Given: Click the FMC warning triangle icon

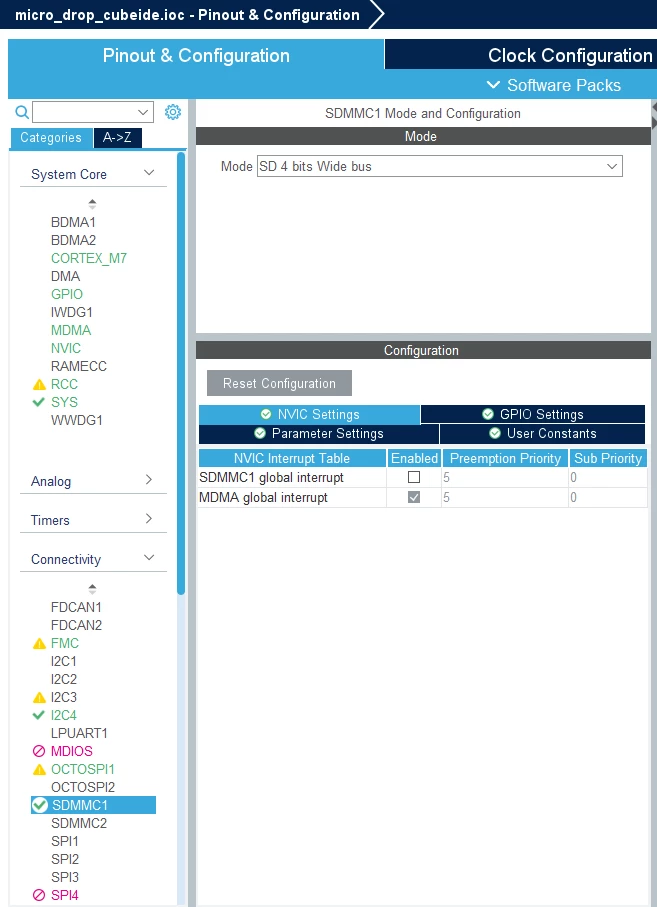Looking at the screenshot, I should point(39,643).
